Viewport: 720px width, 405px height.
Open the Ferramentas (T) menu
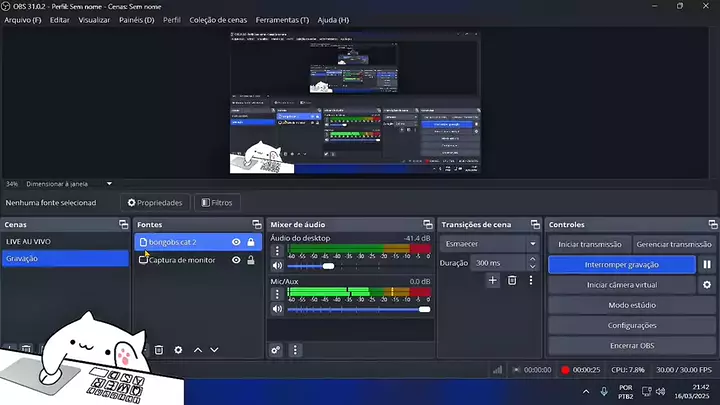pos(282,19)
